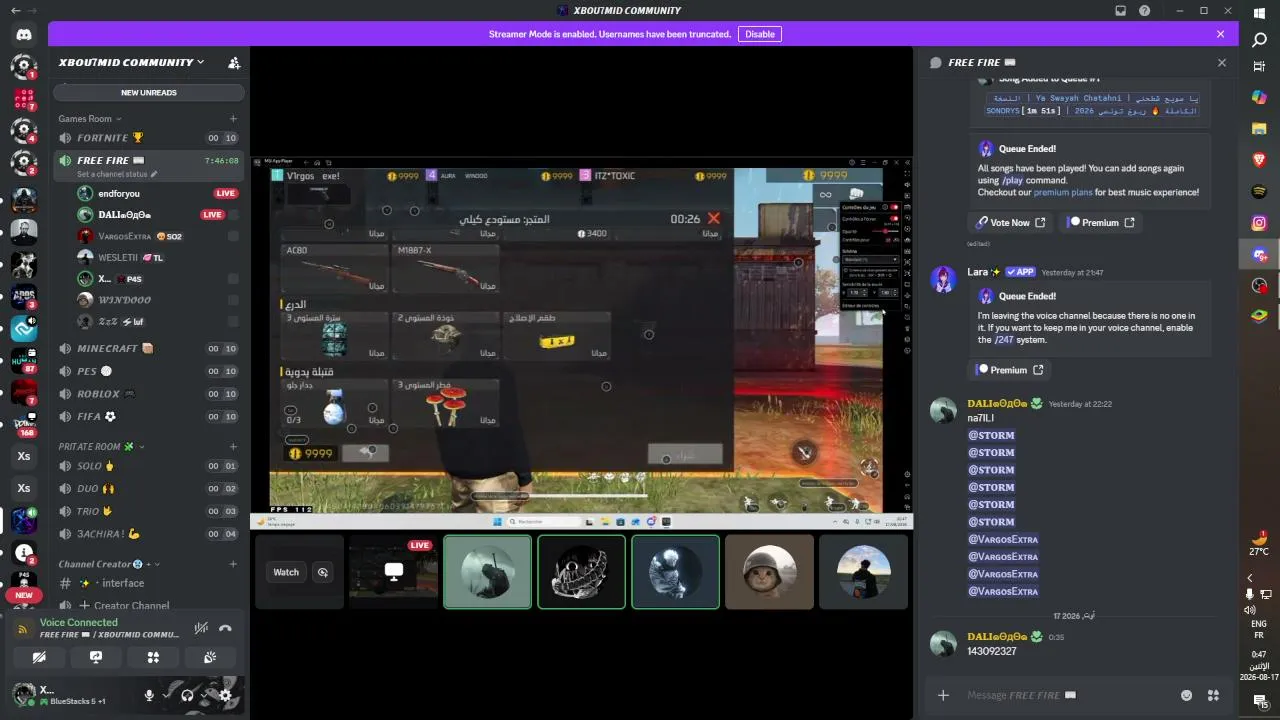
Task: Select the LIVE stream thumbnail in participant strip
Action: pos(393,572)
